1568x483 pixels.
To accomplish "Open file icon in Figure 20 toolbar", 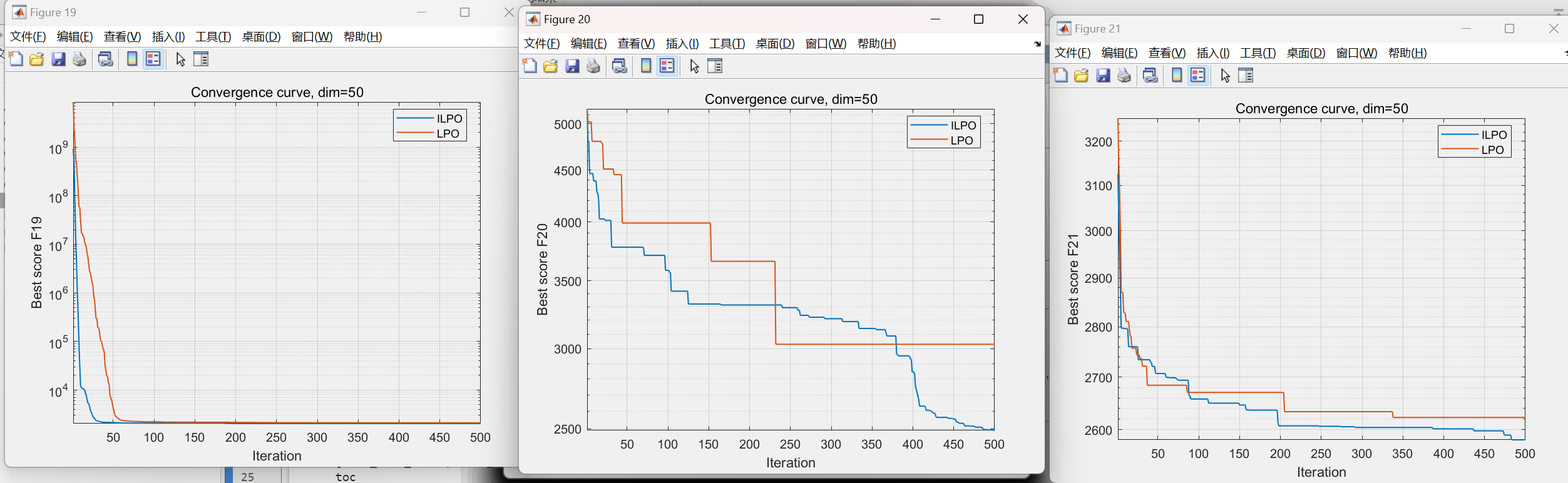I will coord(551,66).
